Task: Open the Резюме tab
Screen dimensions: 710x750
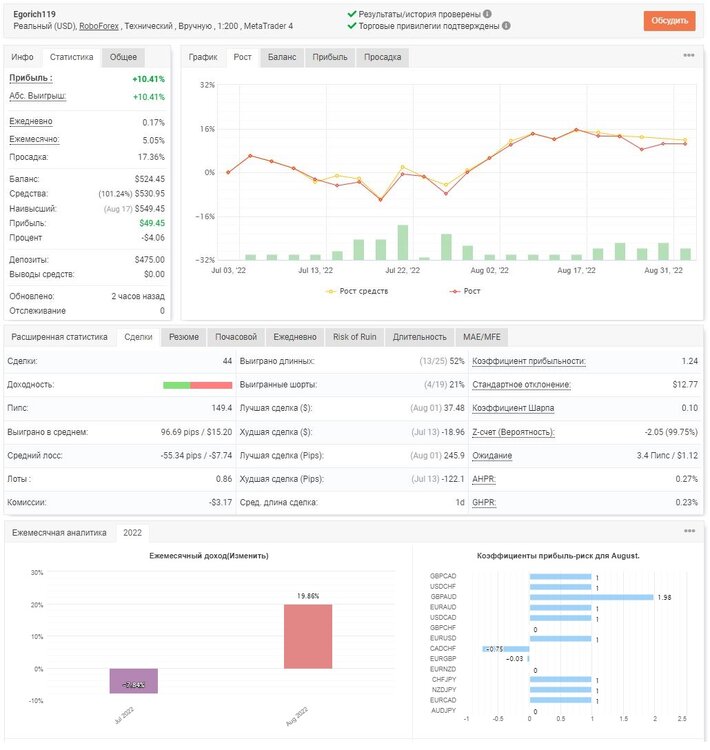Action: coord(184,337)
